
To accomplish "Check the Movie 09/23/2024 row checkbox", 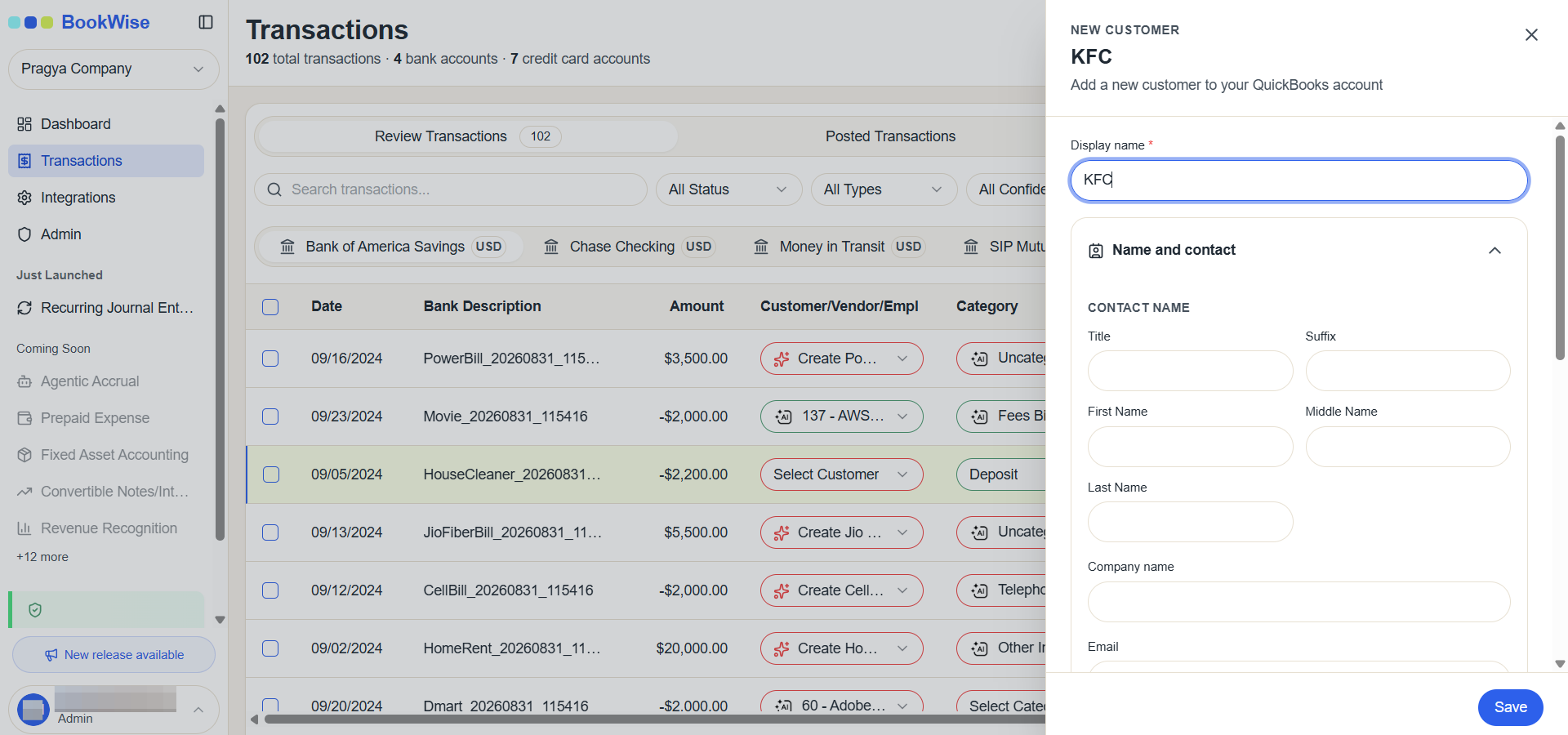I will coord(270,416).
